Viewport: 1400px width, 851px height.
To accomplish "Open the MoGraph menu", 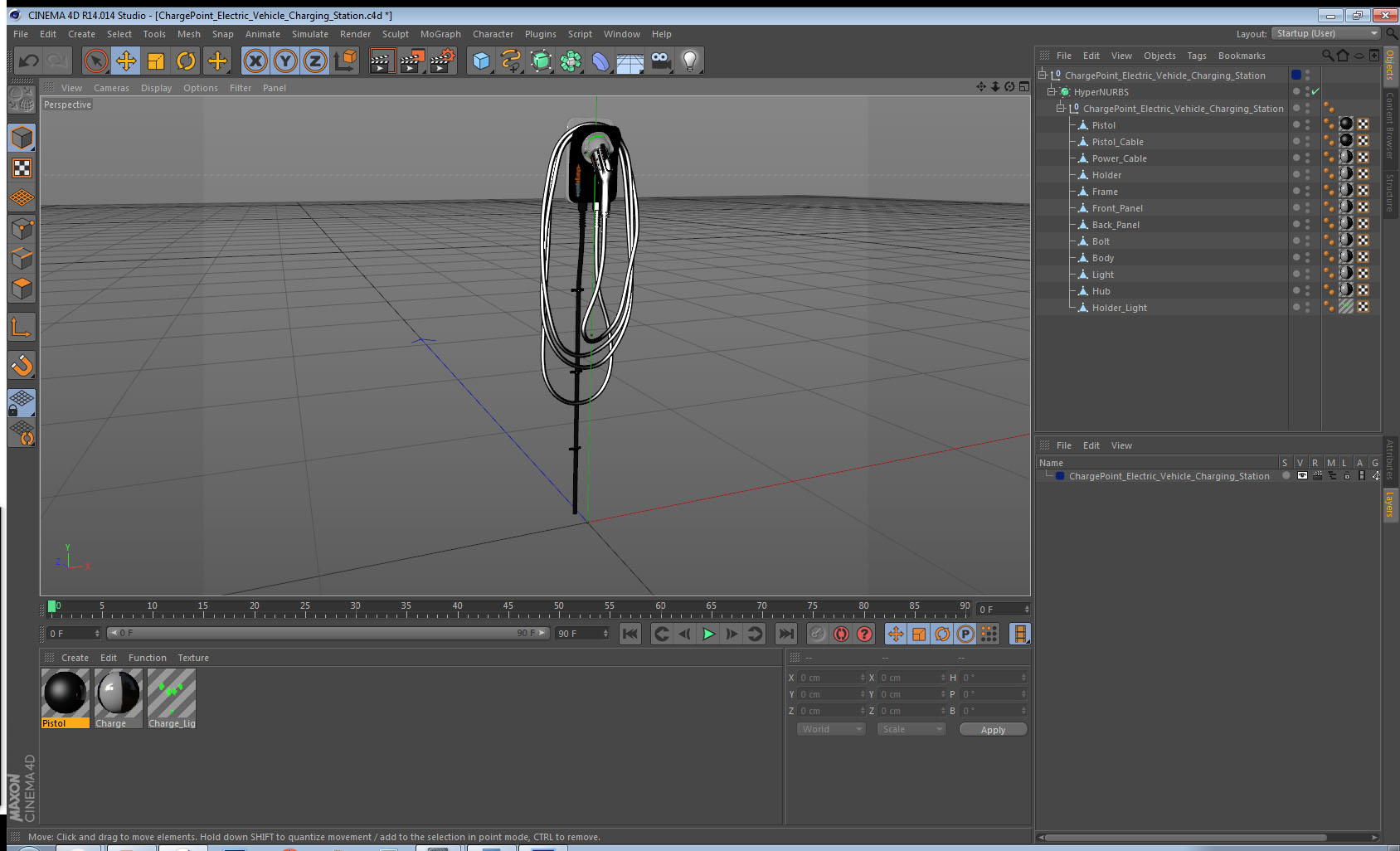I will pos(440,34).
